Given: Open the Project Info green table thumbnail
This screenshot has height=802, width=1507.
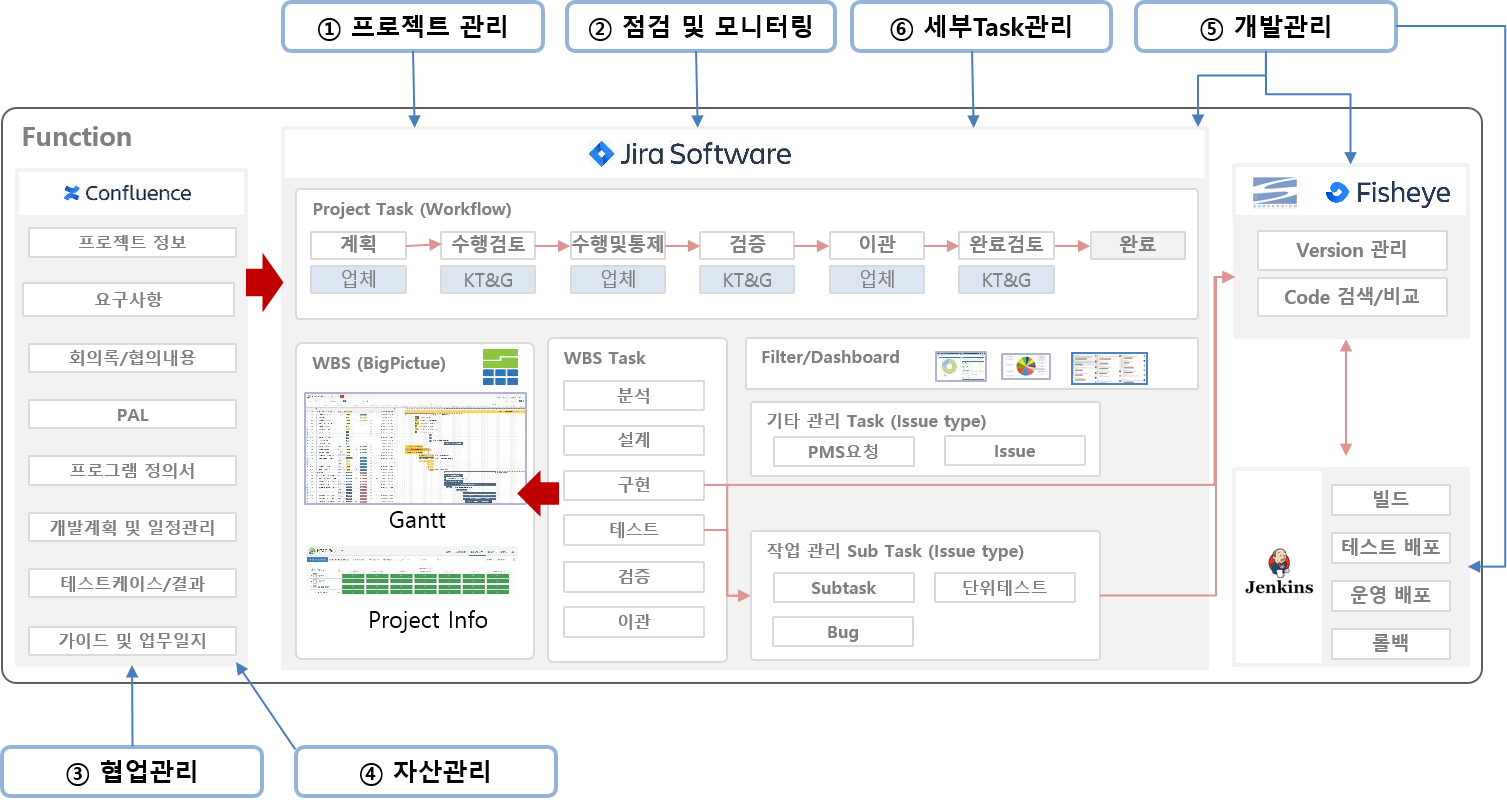Looking at the screenshot, I should pos(412,570).
